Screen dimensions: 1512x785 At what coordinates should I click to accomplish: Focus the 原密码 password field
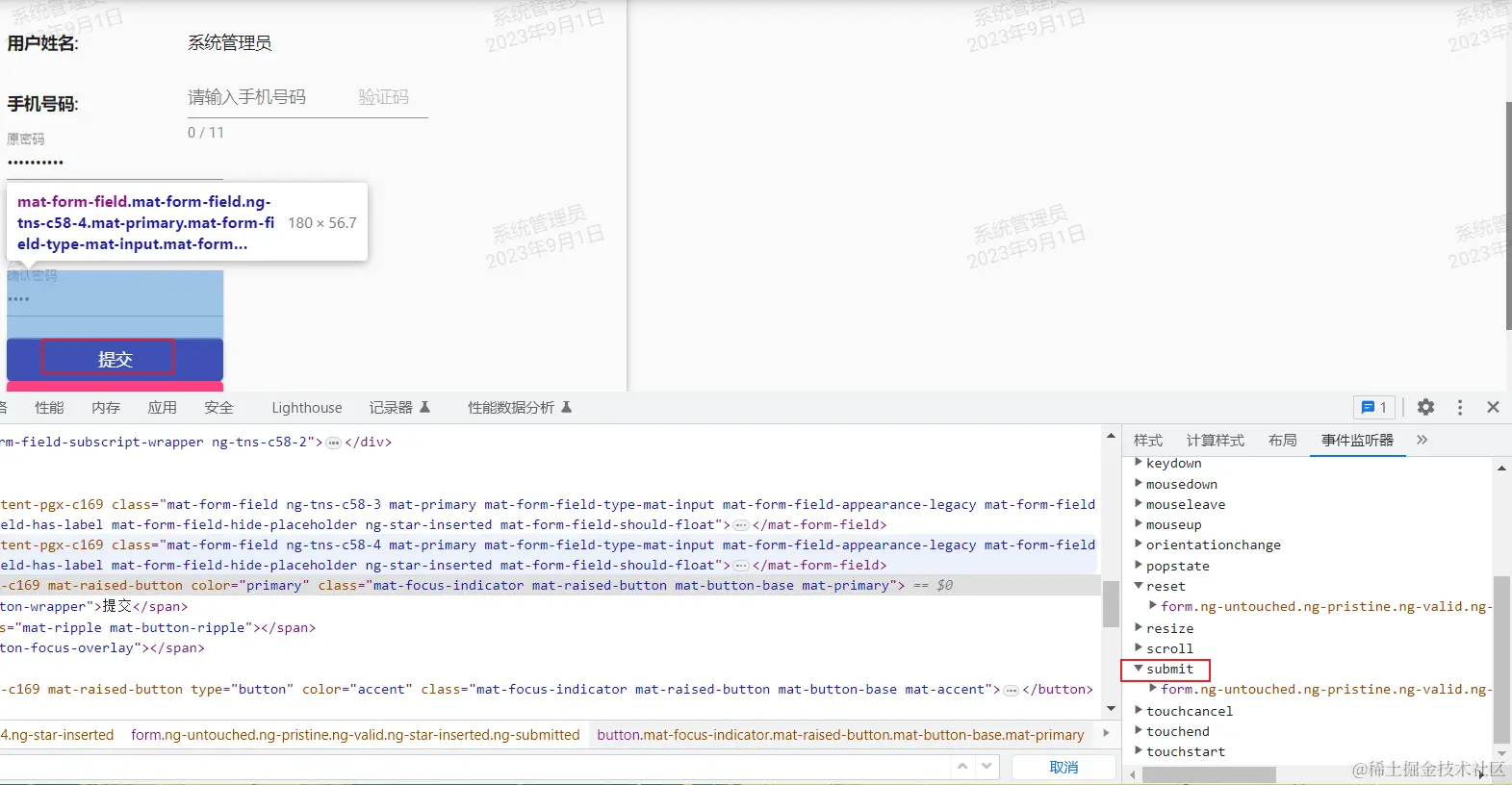click(115, 163)
